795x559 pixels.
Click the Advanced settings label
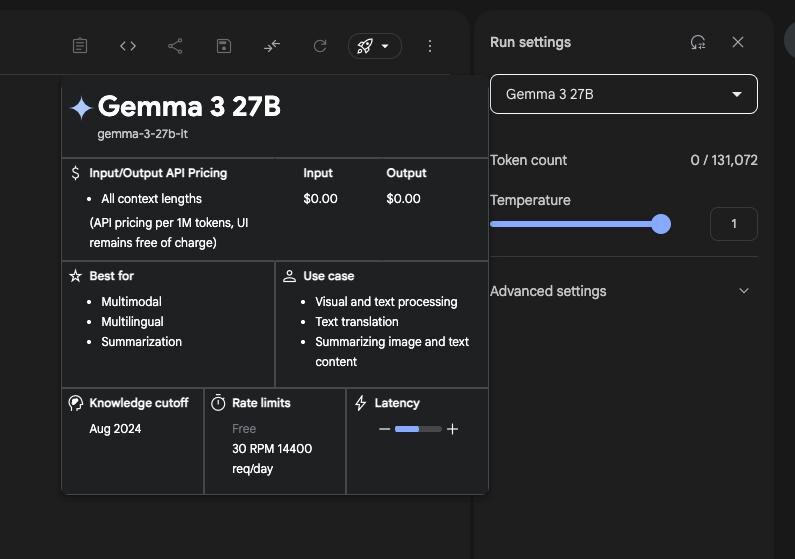tap(548, 291)
